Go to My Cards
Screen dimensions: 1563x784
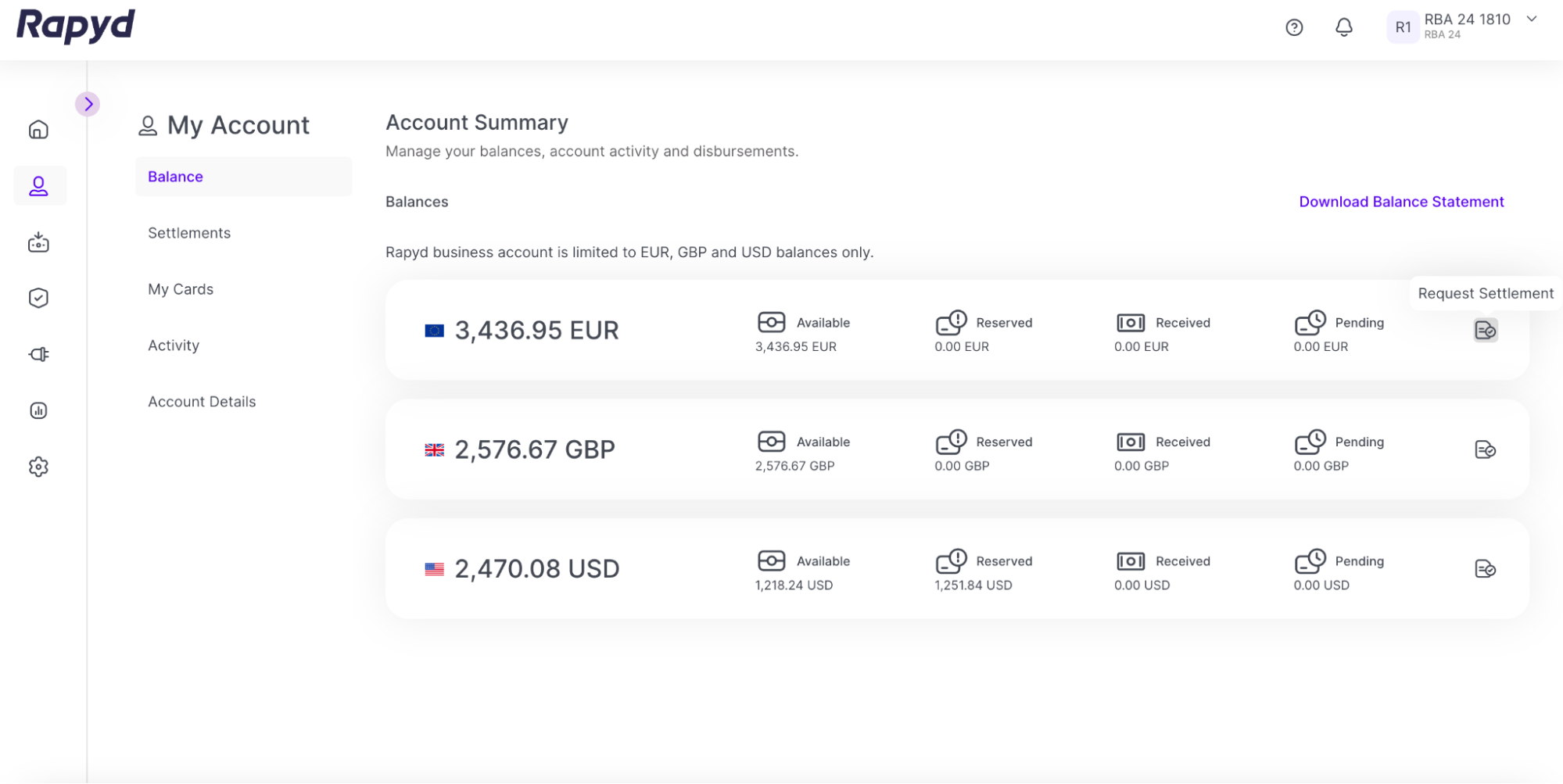point(181,289)
